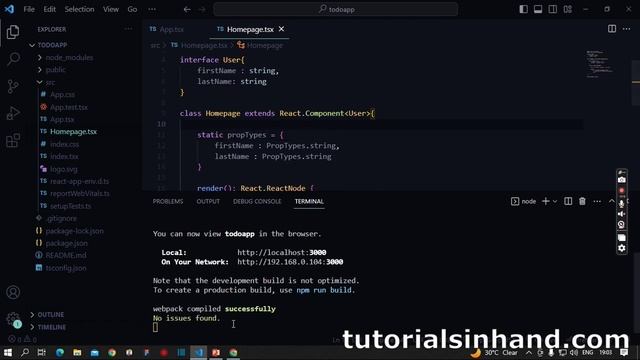The image size is (640, 360).
Task: Toggle the secondary side bar layout icon
Action: pos(553,9)
